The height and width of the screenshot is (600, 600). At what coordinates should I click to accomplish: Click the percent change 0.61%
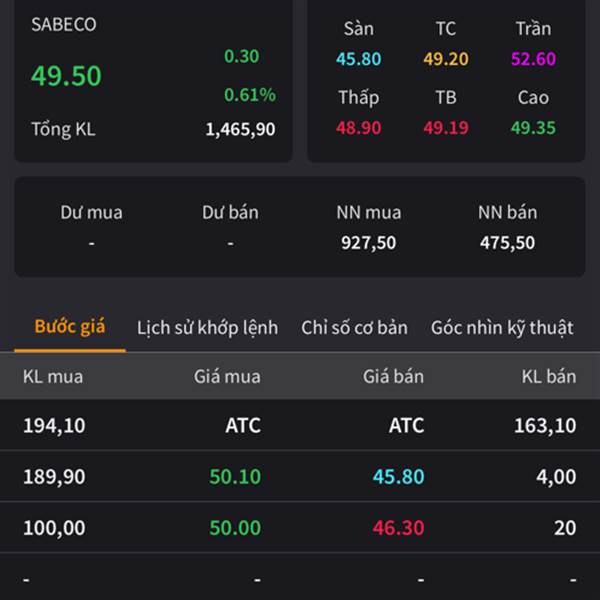249,95
